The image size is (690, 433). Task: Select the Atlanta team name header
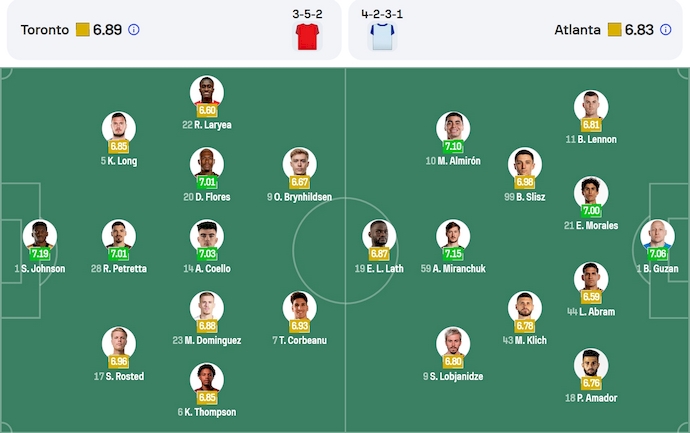(578, 30)
